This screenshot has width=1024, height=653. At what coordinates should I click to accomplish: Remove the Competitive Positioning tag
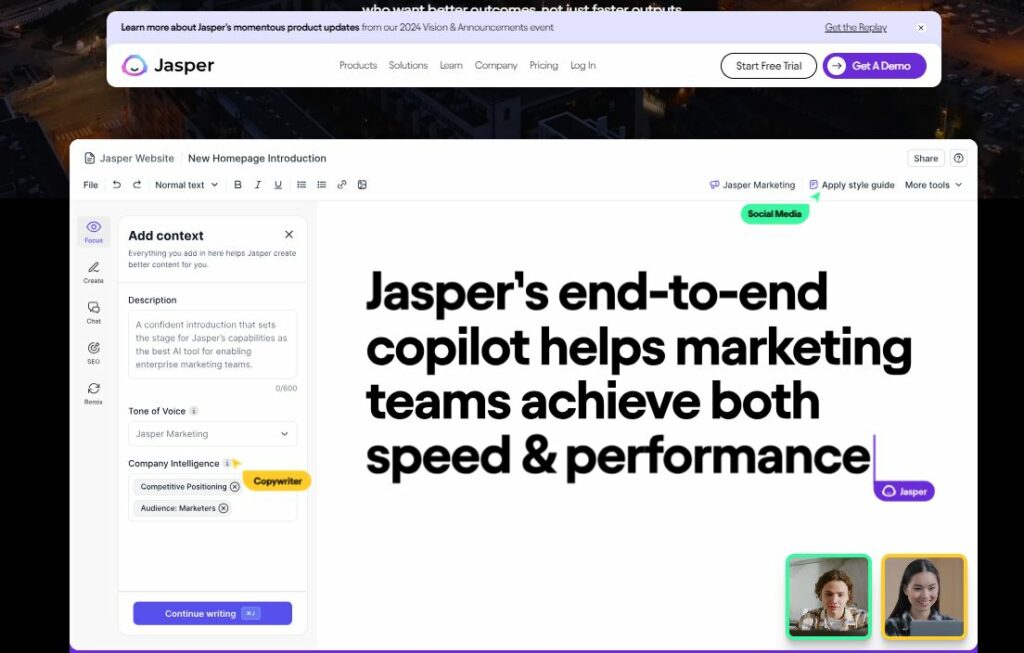point(235,486)
